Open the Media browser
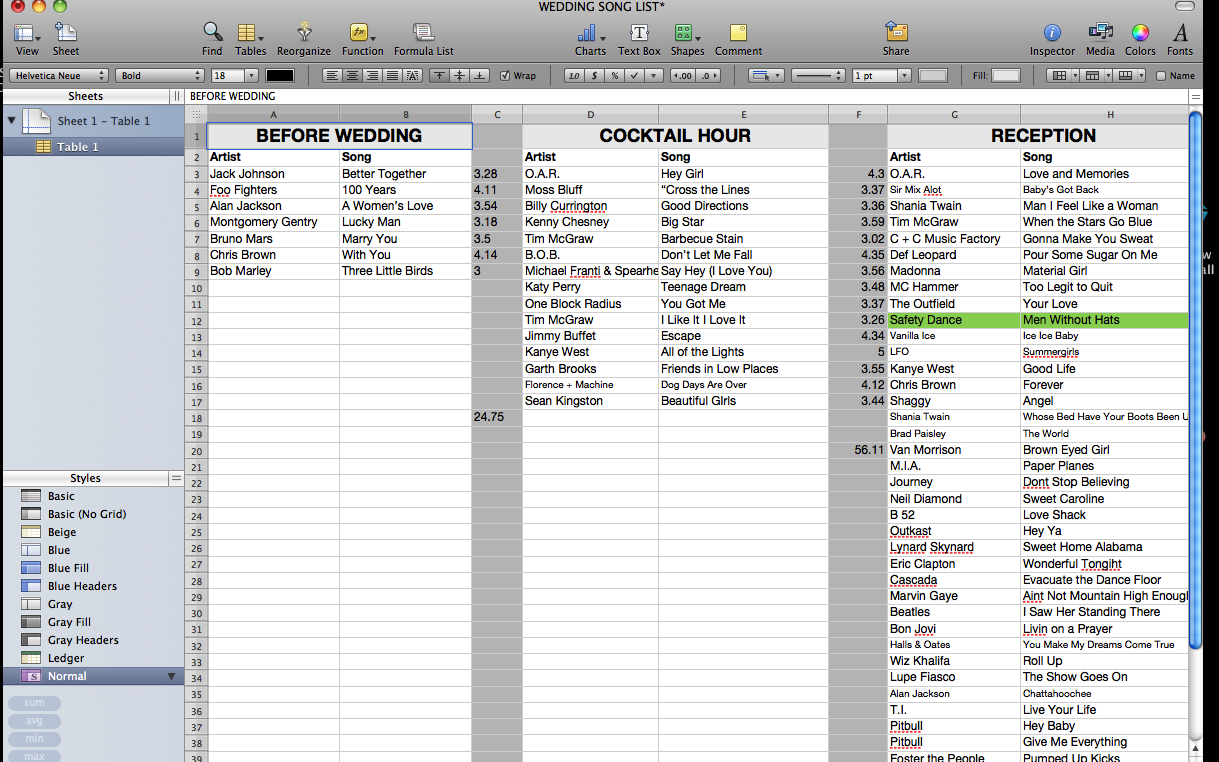1219x762 pixels. [1100, 38]
